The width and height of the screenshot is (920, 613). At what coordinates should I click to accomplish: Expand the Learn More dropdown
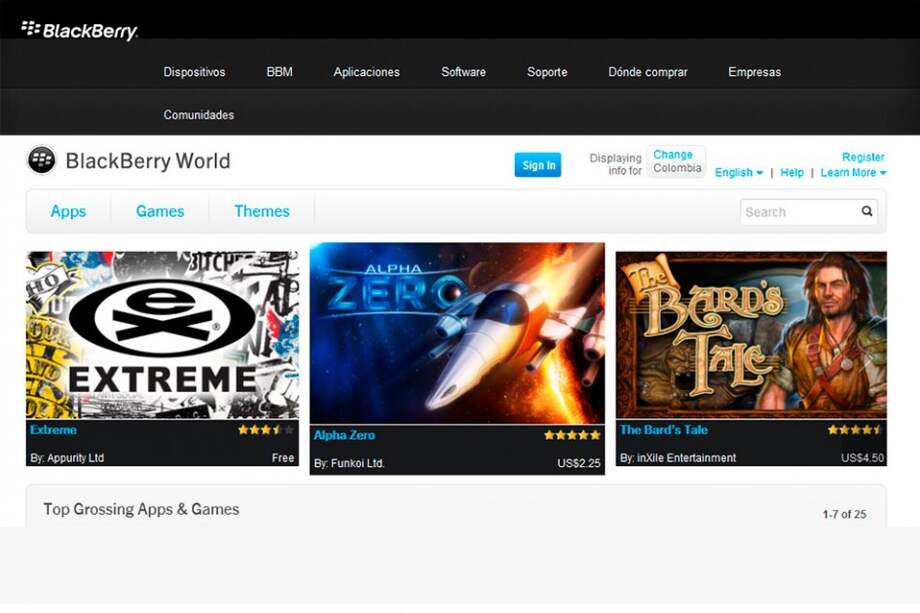tap(851, 172)
